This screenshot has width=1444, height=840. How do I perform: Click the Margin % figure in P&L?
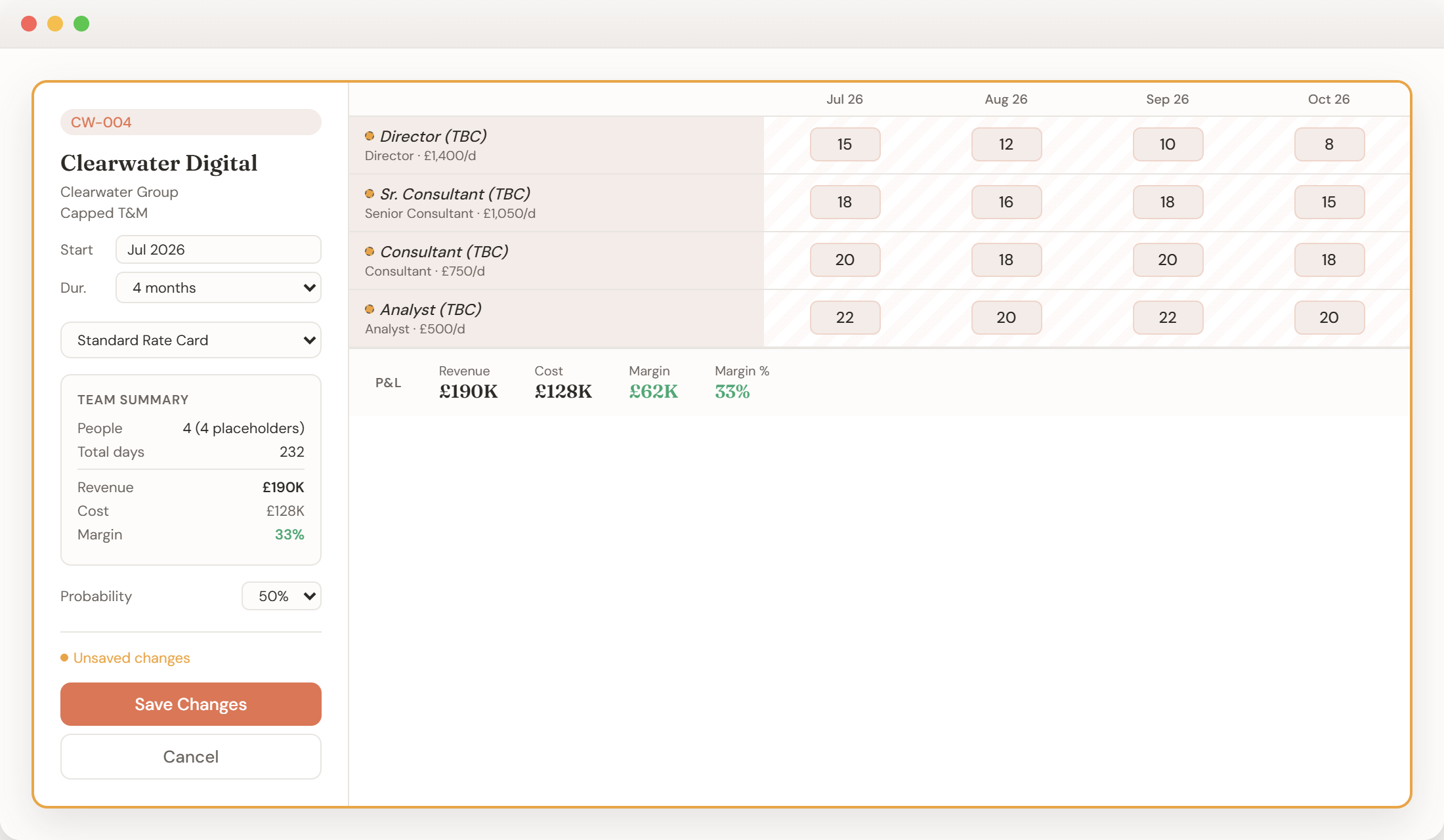coord(732,392)
